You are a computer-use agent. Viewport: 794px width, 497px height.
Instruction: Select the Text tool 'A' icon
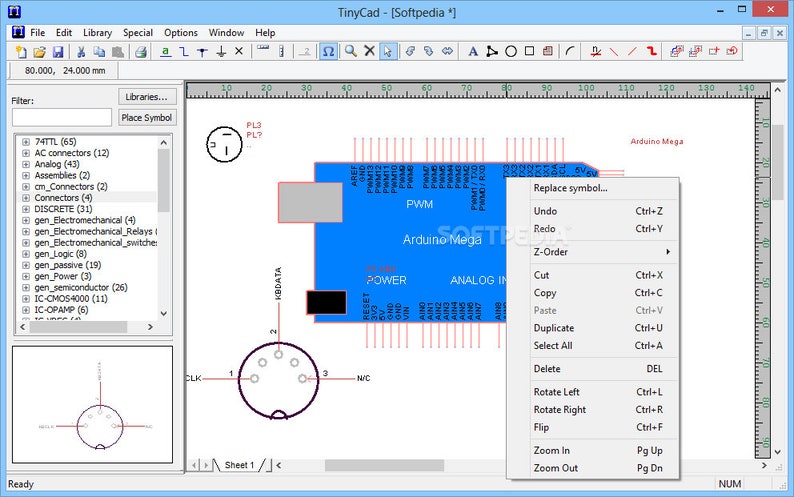(x=473, y=51)
